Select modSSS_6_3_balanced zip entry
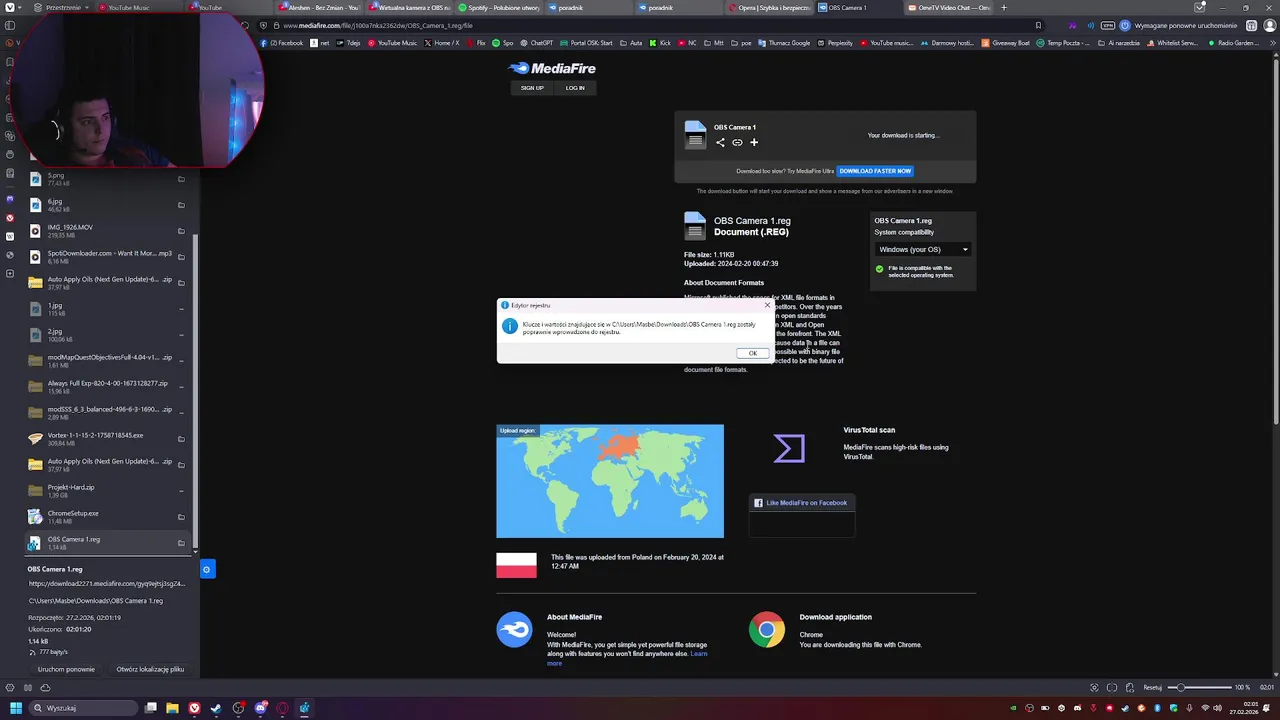This screenshot has height=720, width=1280. tap(106, 413)
